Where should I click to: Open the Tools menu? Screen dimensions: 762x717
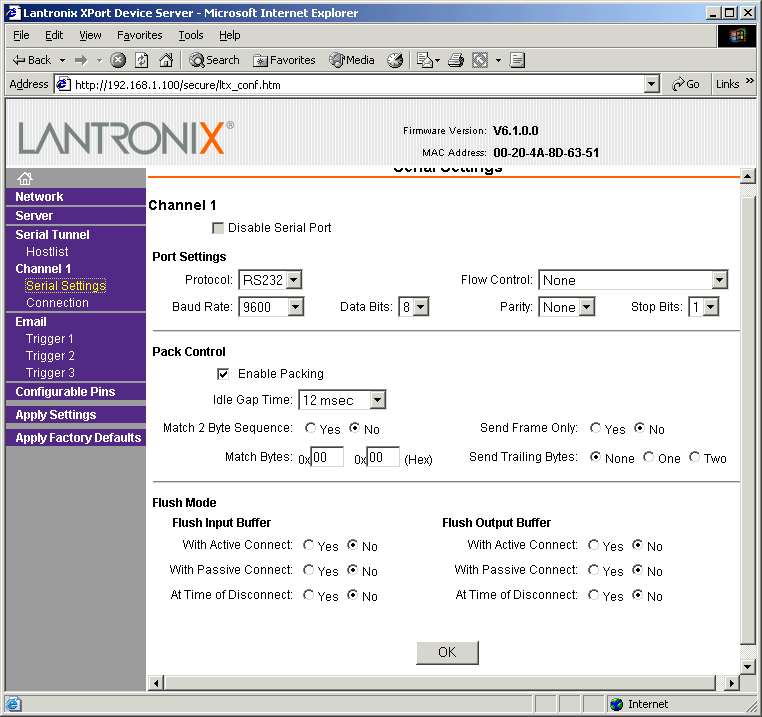(x=190, y=35)
